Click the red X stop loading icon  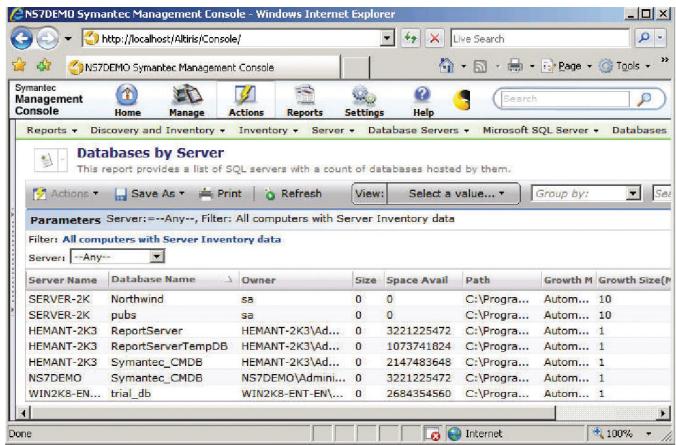[435, 39]
